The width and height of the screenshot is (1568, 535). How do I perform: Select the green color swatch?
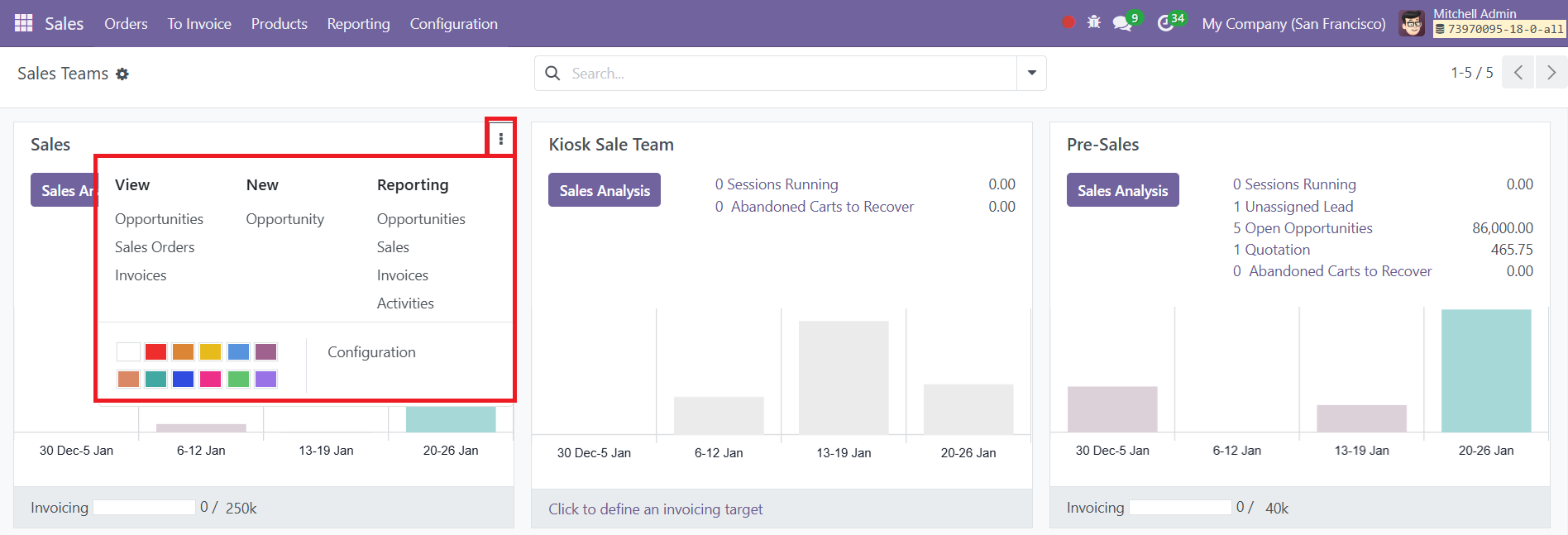238,379
